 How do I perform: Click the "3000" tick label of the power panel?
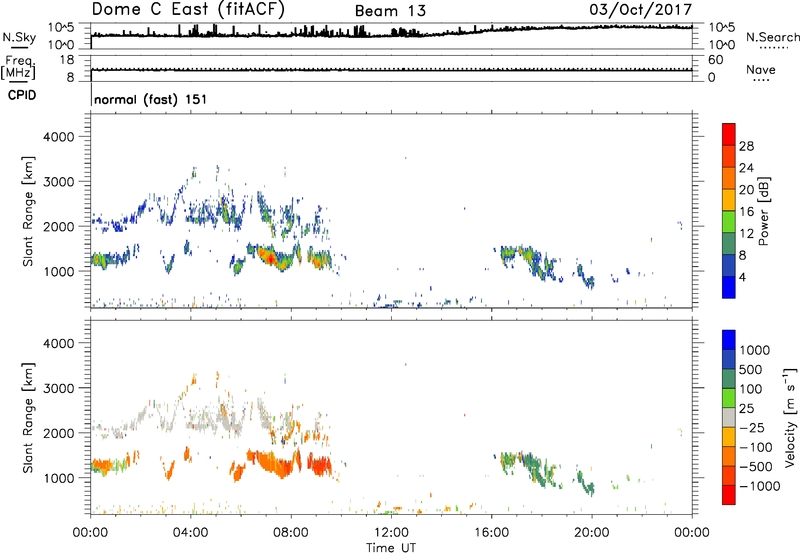(x=58, y=182)
